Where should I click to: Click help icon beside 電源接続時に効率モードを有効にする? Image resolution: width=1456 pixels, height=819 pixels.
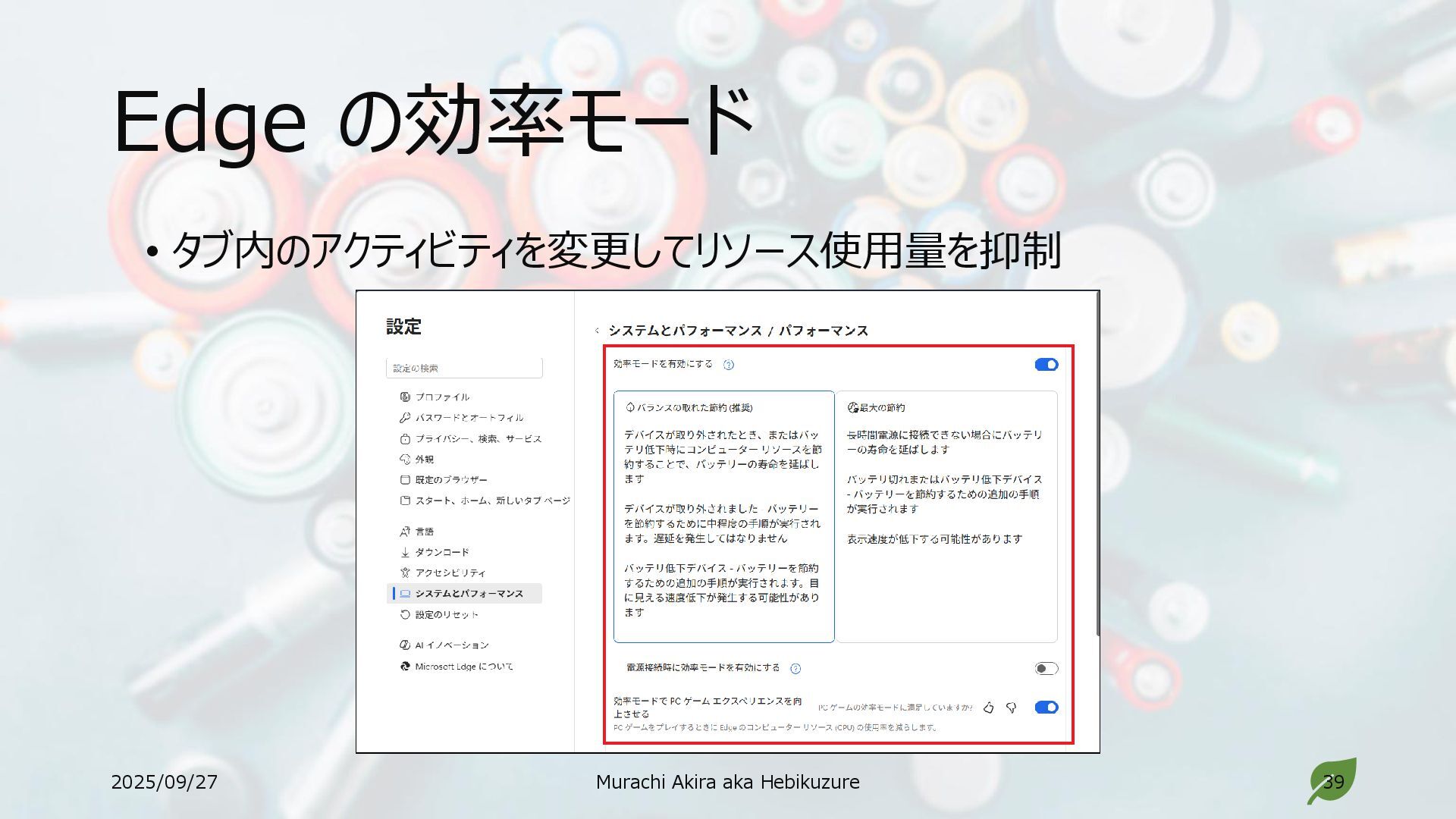[x=795, y=668]
